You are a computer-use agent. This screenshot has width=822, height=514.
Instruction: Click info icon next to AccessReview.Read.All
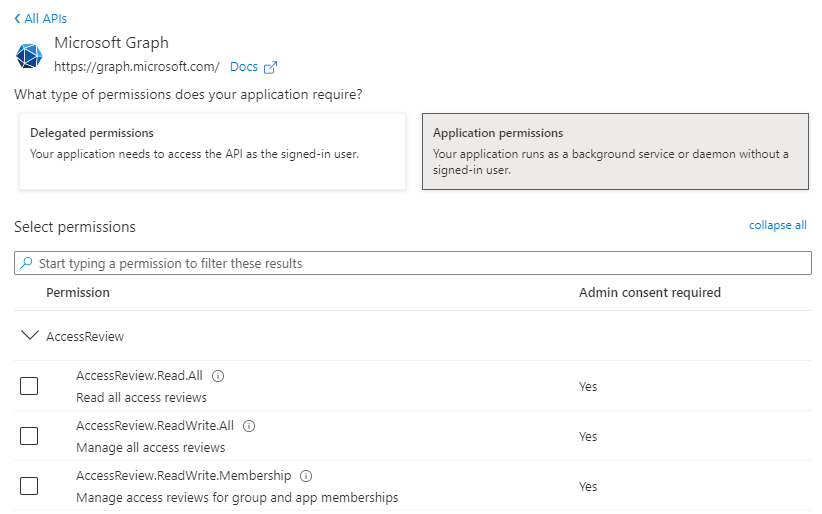pos(218,376)
